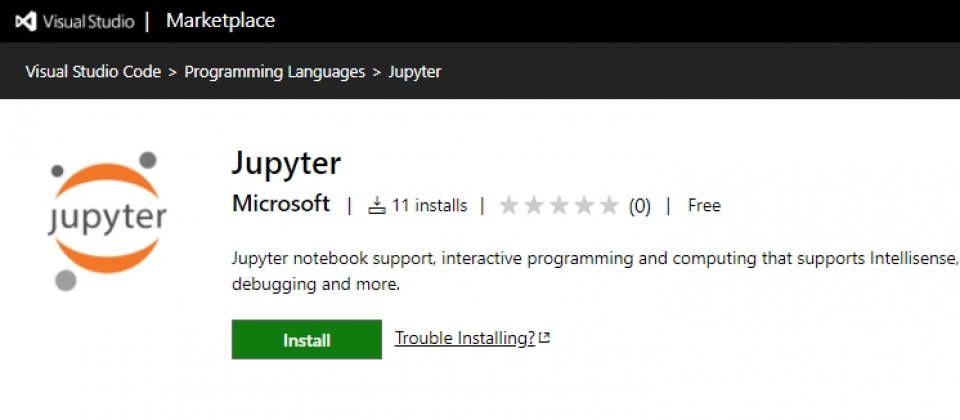Click the fifth rating star
Screen dimensions: 960x420
(x=609, y=205)
